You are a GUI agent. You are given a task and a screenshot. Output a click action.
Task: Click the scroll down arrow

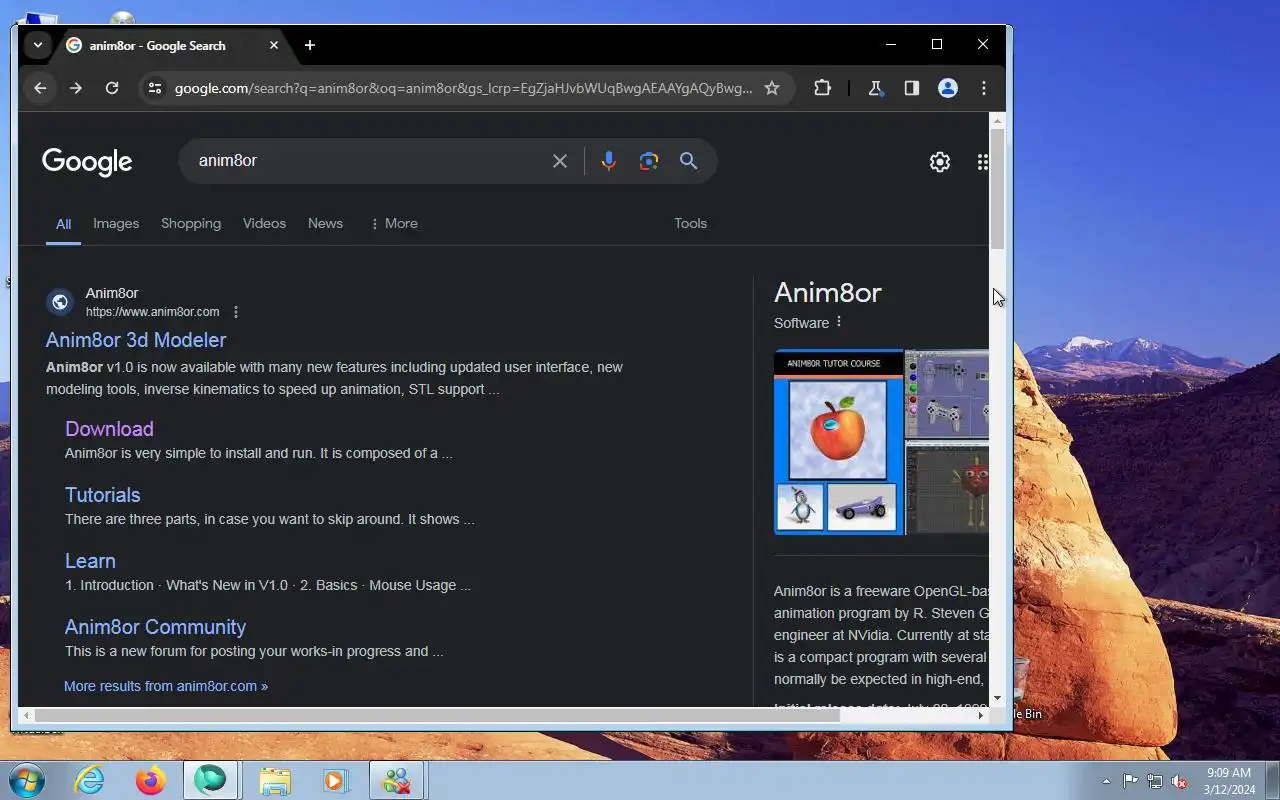997,699
